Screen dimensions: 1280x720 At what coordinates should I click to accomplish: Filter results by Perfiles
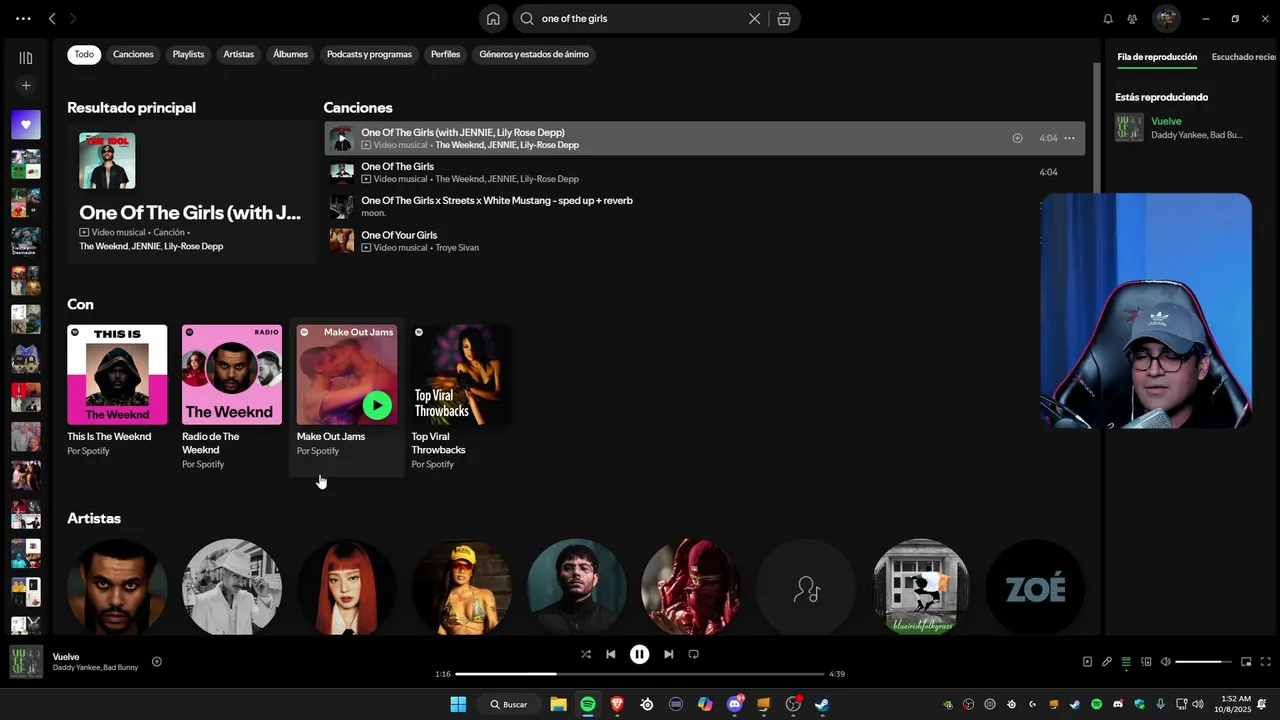coord(445,55)
